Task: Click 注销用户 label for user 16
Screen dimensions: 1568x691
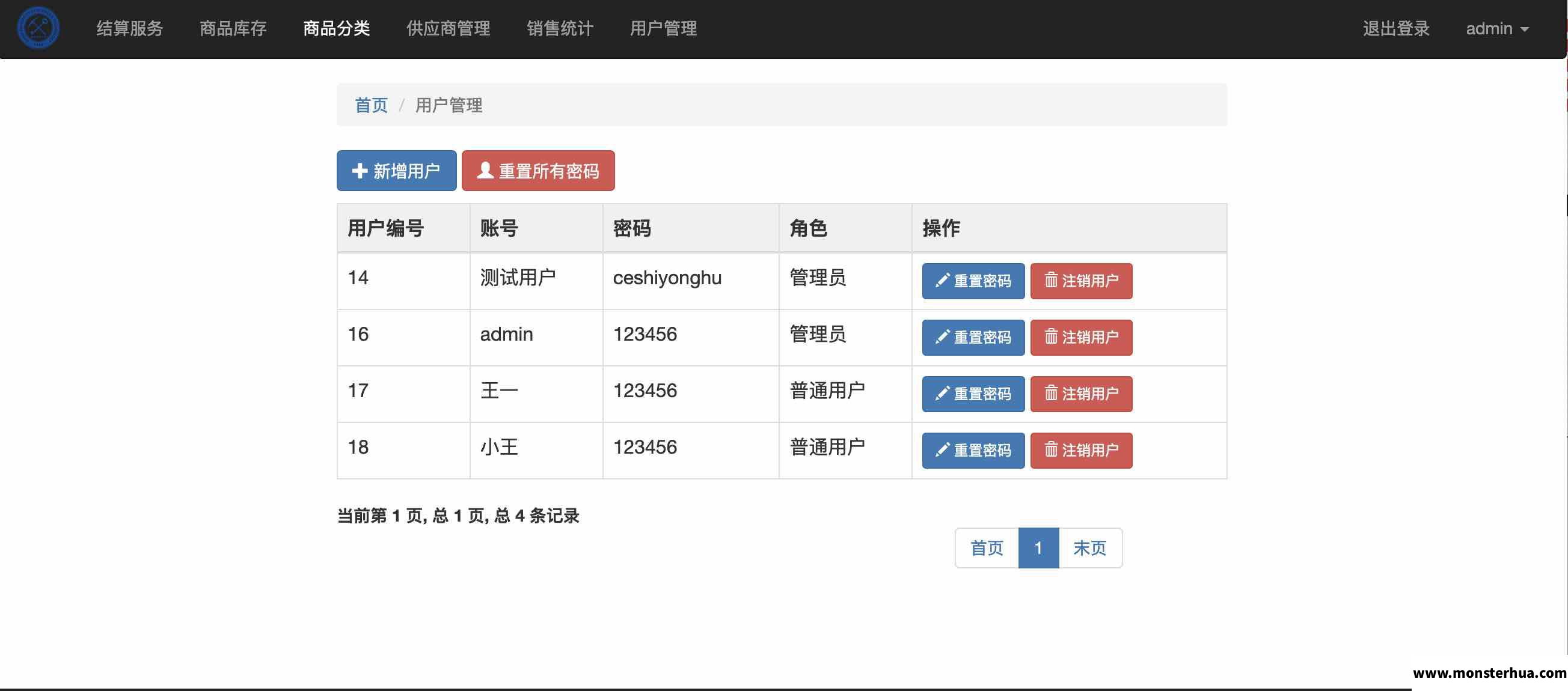Action: (1090, 338)
